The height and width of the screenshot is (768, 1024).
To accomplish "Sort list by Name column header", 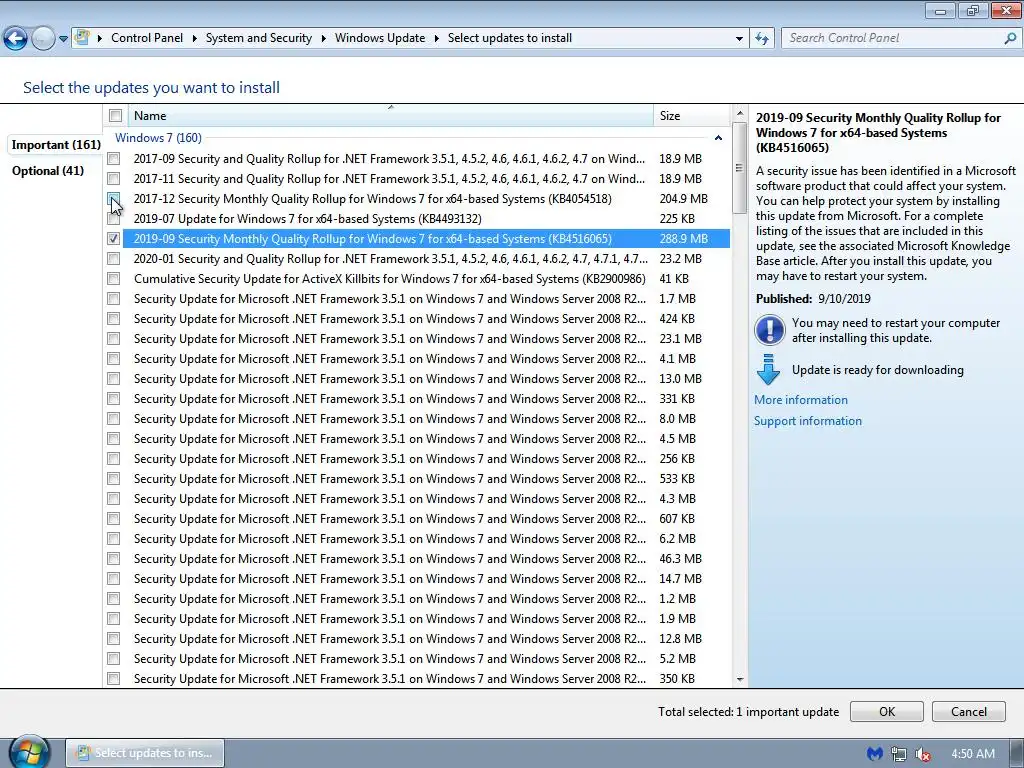I will point(391,116).
